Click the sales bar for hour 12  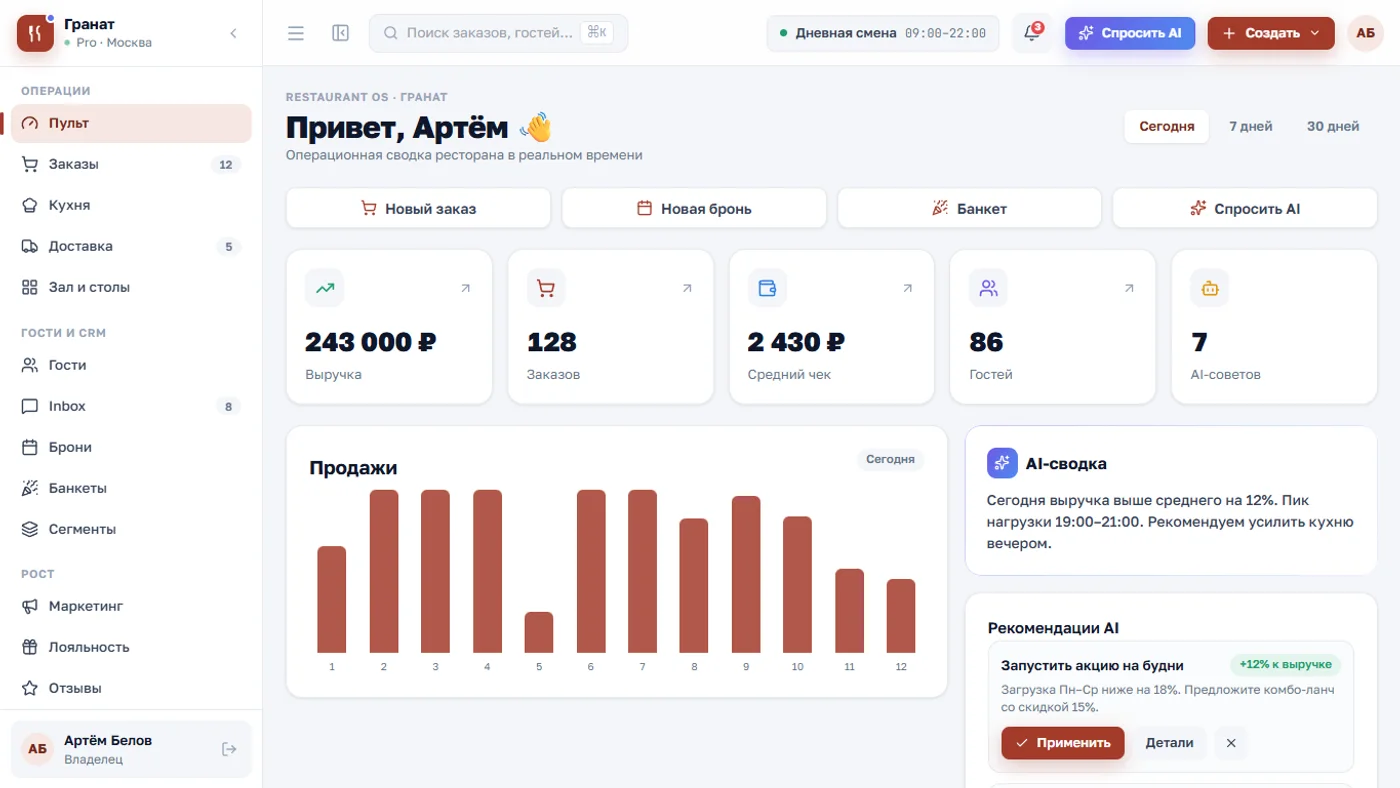(901, 616)
